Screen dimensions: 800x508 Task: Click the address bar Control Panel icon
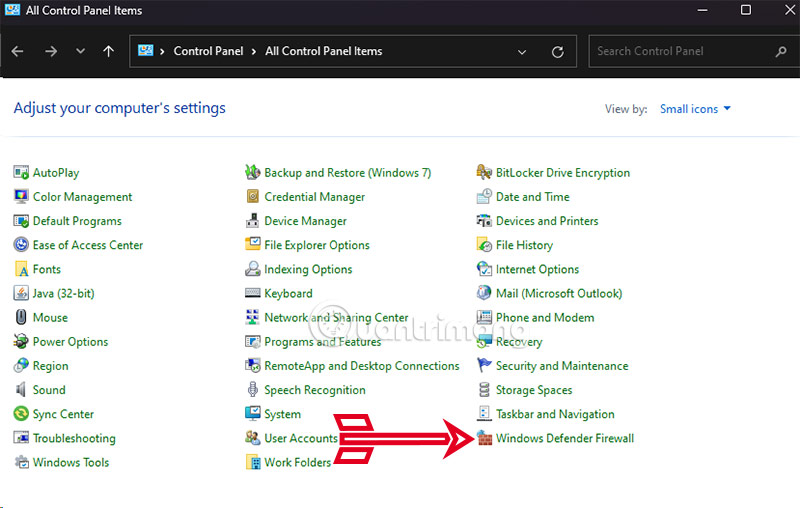tap(145, 50)
